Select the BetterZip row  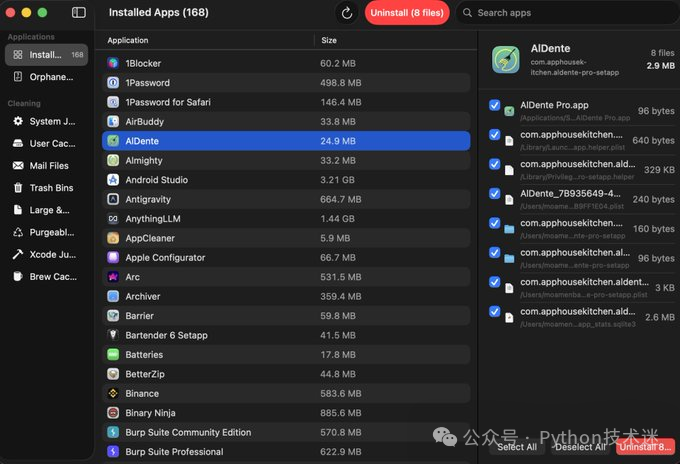[286, 374]
